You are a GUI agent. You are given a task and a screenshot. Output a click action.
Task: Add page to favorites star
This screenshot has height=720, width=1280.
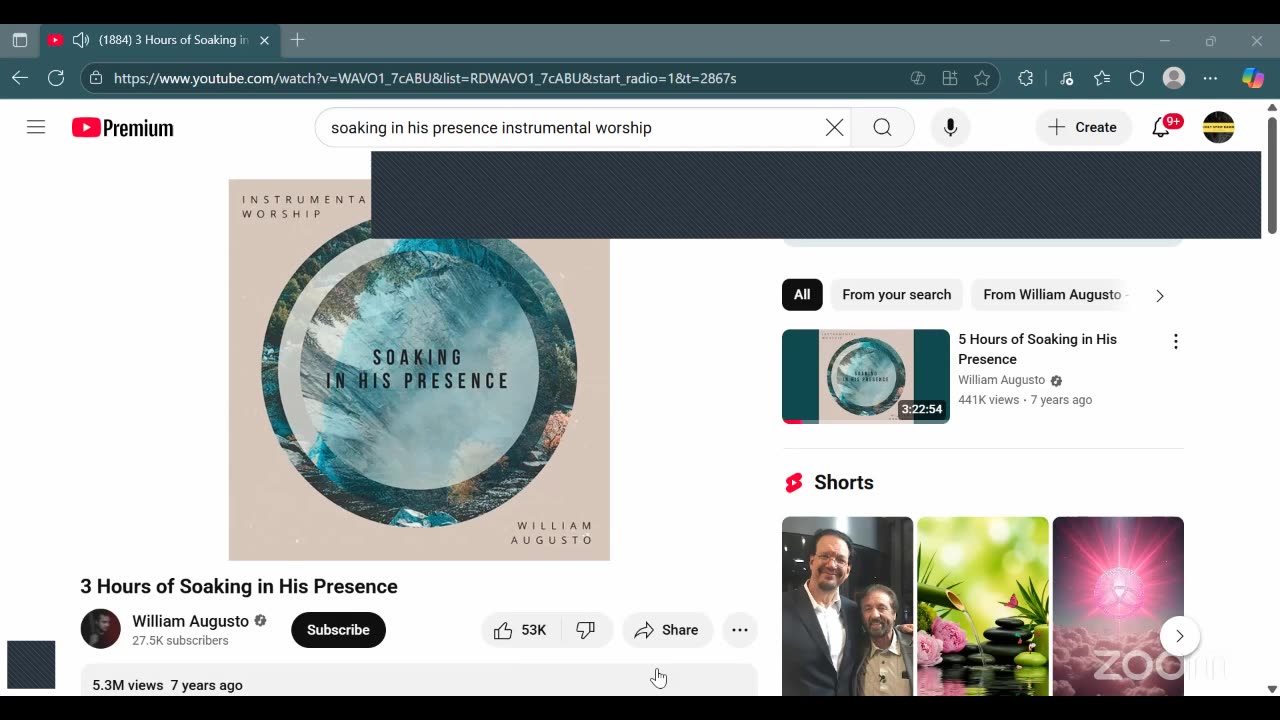pos(982,78)
